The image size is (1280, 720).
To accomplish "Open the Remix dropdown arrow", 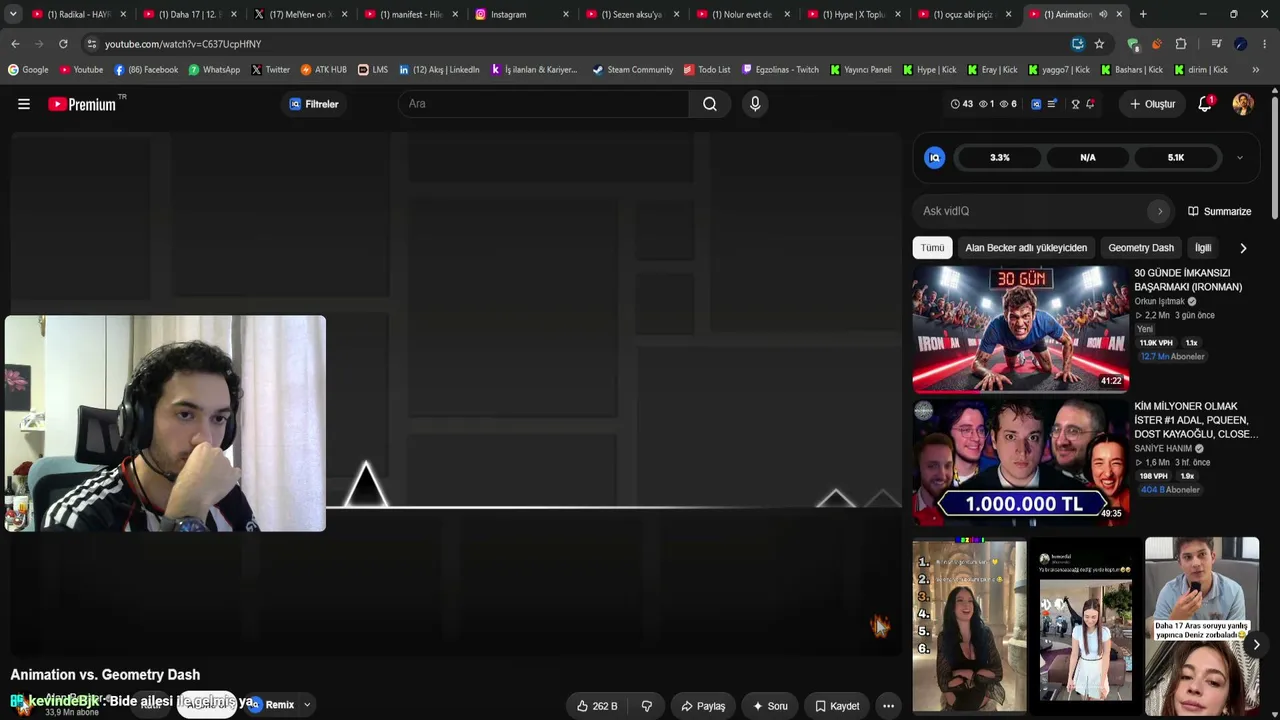I will pos(307,705).
